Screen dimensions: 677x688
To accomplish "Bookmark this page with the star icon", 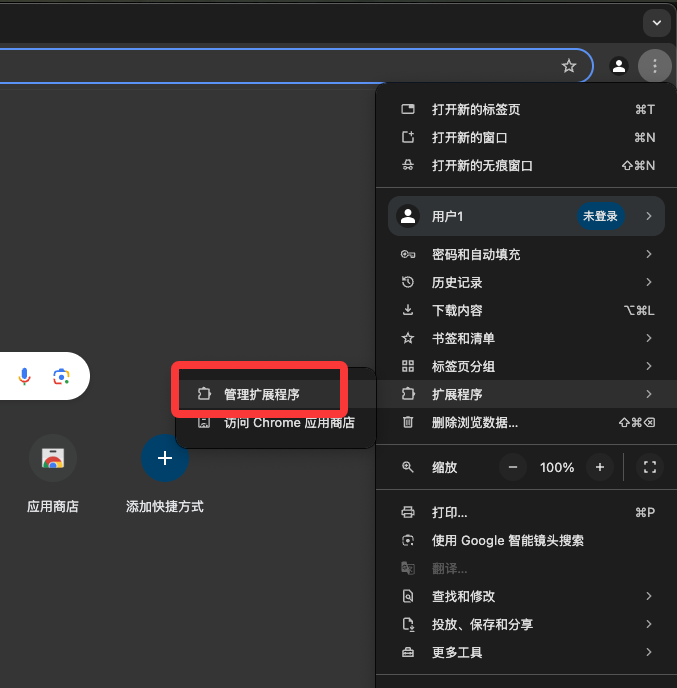I will click(x=569, y=66).
